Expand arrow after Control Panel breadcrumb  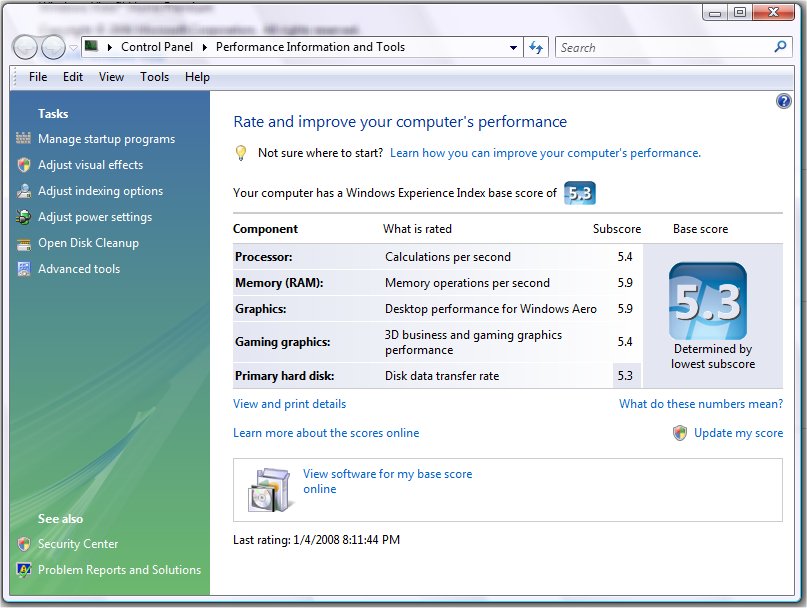pyautogui.click(x=205, y=47)
